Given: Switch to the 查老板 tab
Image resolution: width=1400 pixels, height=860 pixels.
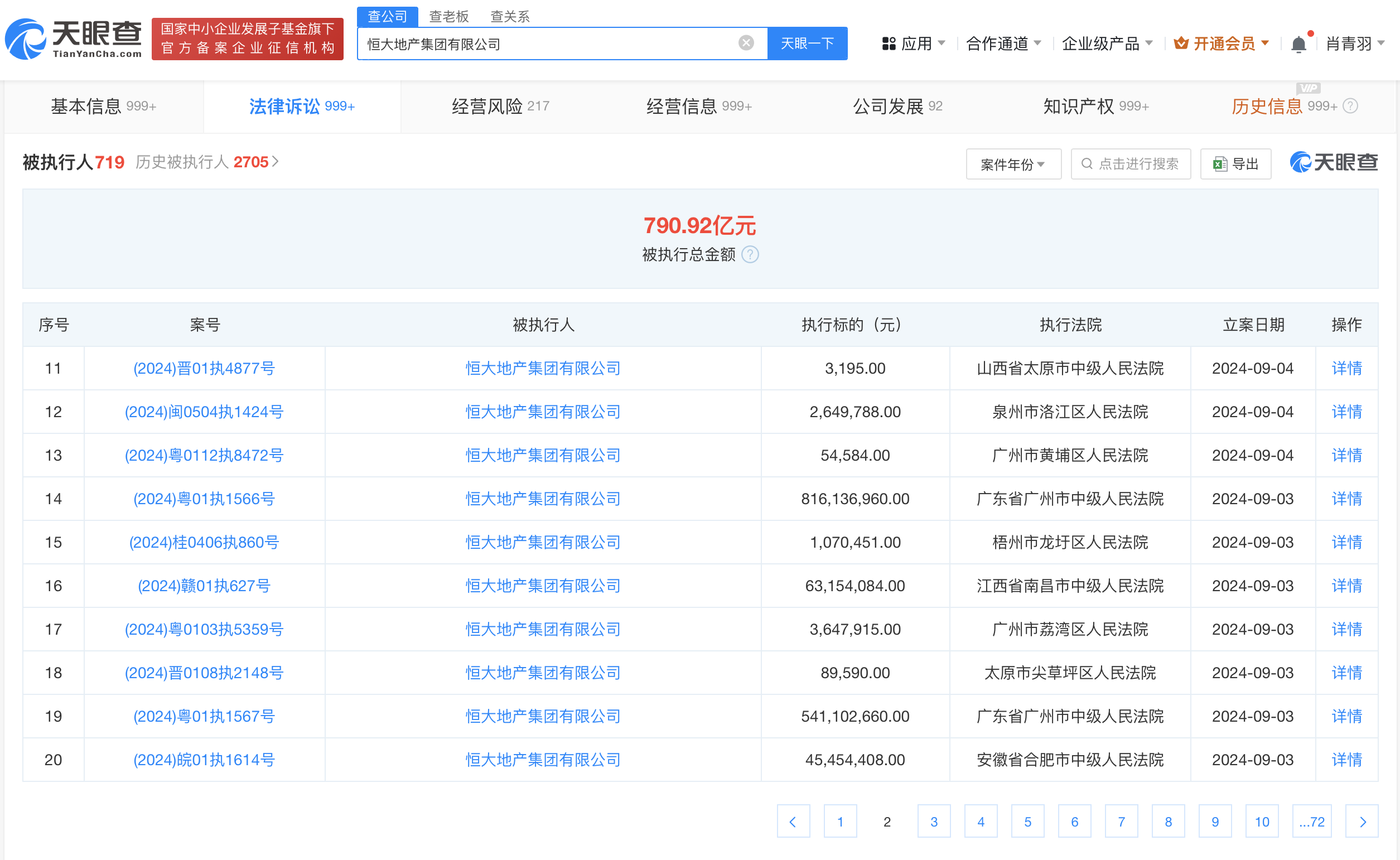Looking at the screenshot, I should pos(450,16).
